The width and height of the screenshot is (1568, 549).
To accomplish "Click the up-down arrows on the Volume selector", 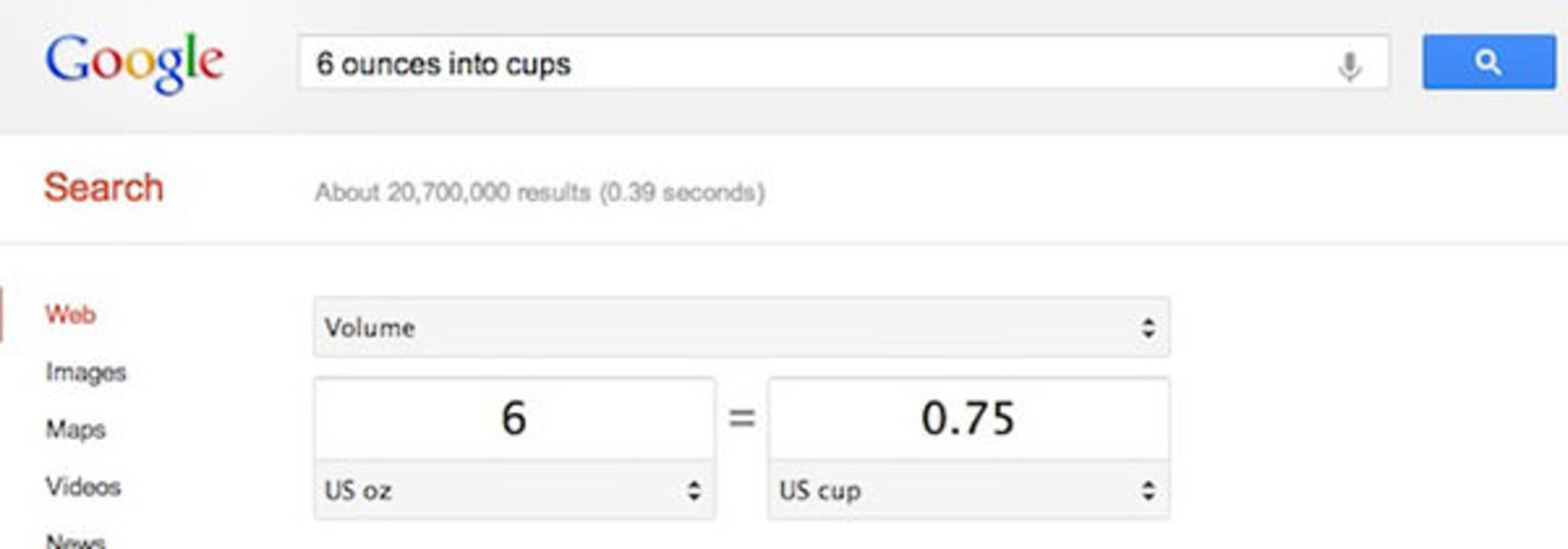I will tap(1148, 328).
